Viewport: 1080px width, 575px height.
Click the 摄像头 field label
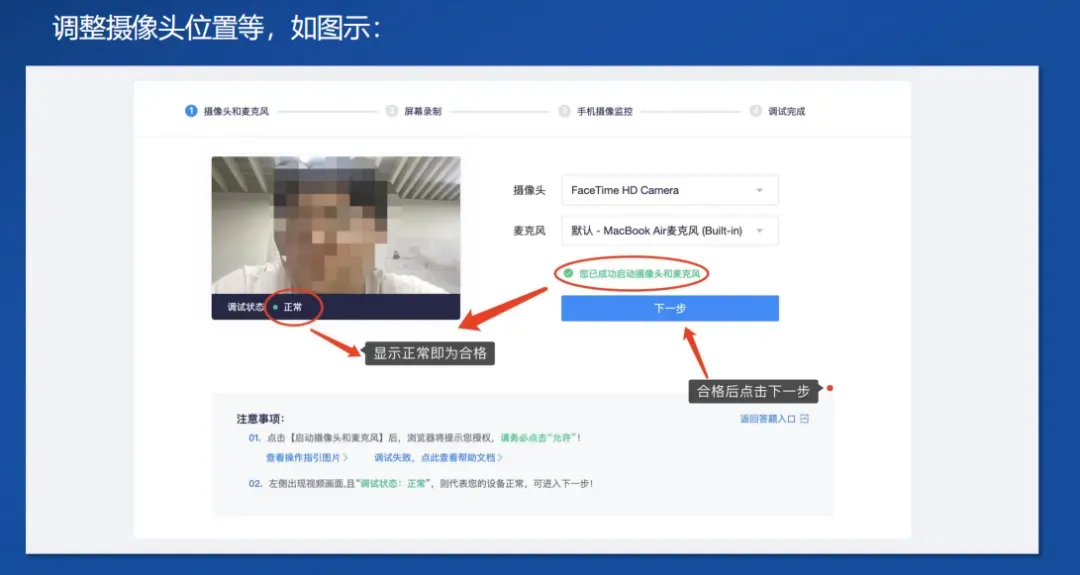pyautogui.click(x=529, y=190)
